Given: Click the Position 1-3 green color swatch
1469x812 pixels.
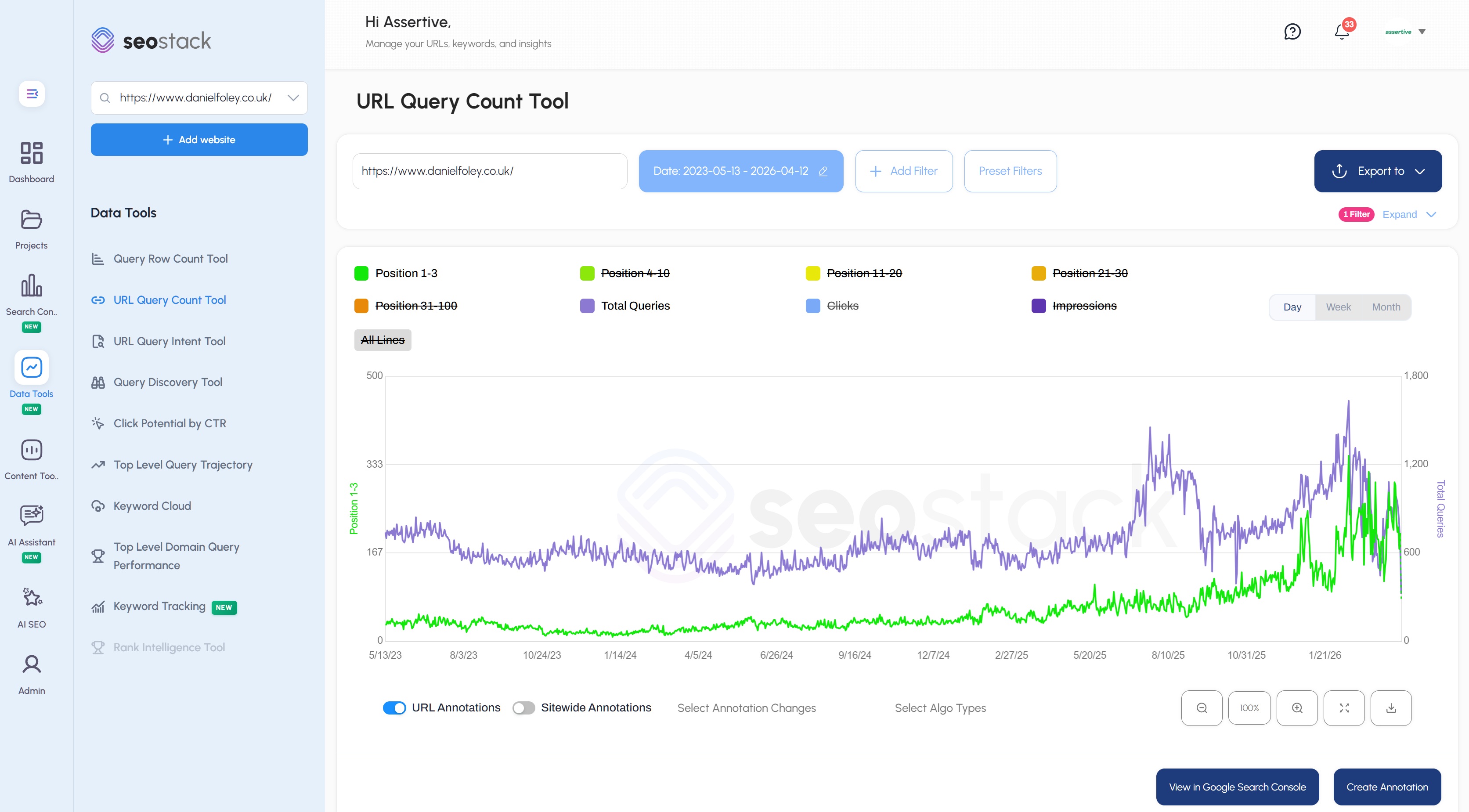Looking at the screenshot, I should pyautogui.click(x=361, y=273).
